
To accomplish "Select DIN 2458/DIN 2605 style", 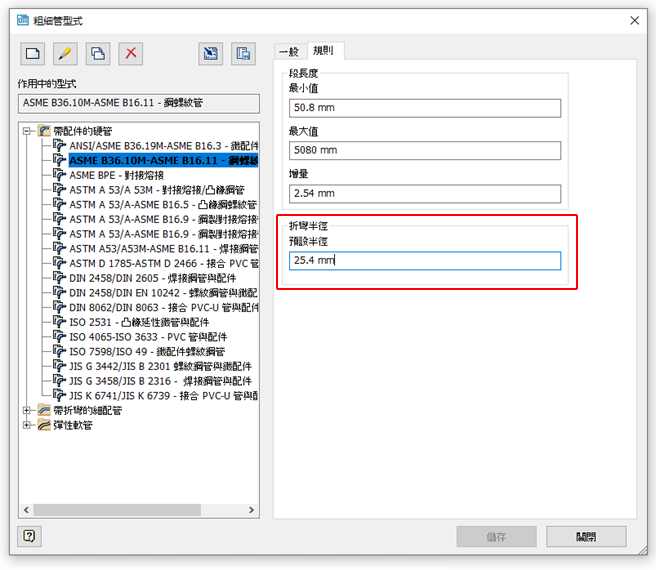I will click(x=153, y=278).
